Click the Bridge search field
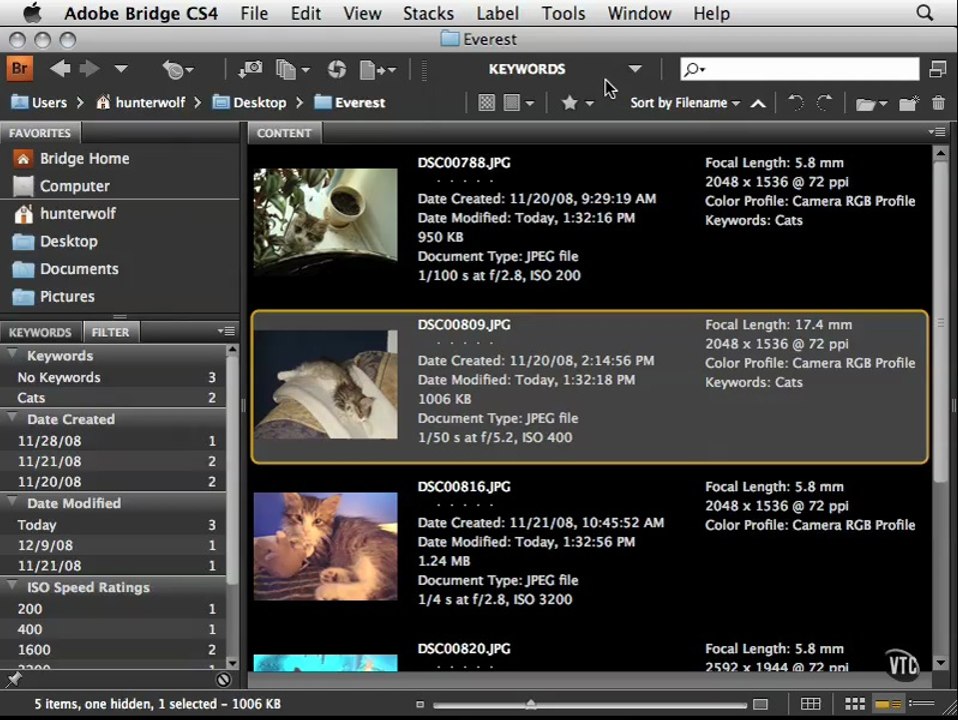Screen dimensions: 958x720 (x=799, y=69)
